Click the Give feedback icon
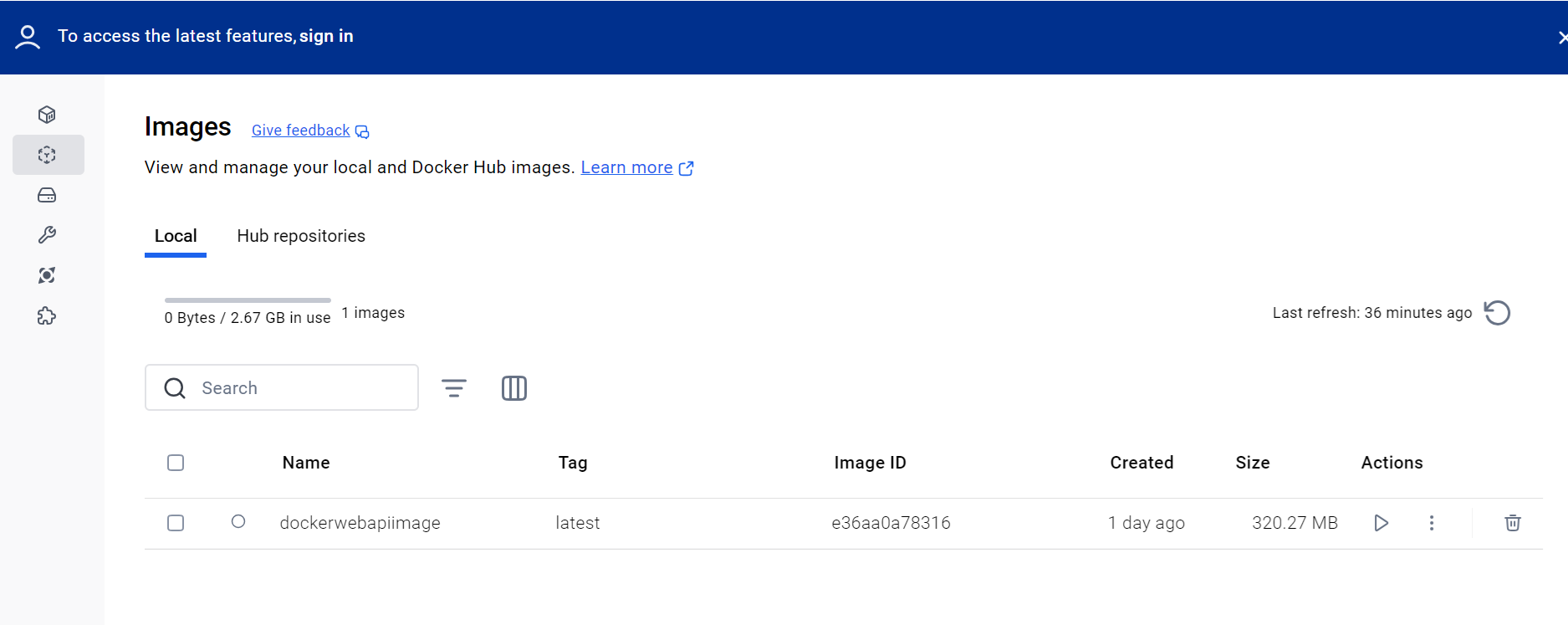1568x625 pixels. 362,131
